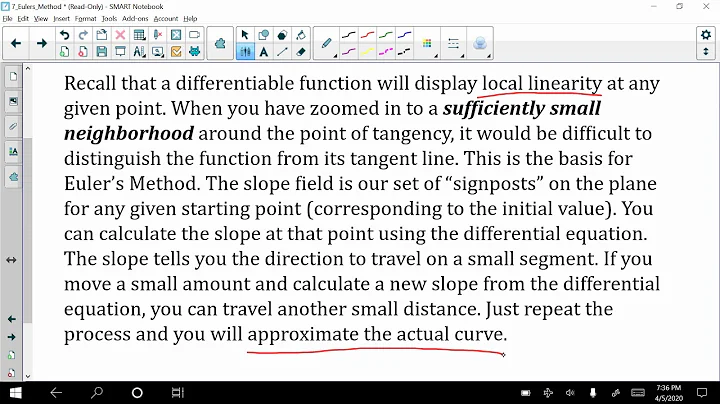
Task: Toggle the highlighted Pens tool button
Action: 245,51
